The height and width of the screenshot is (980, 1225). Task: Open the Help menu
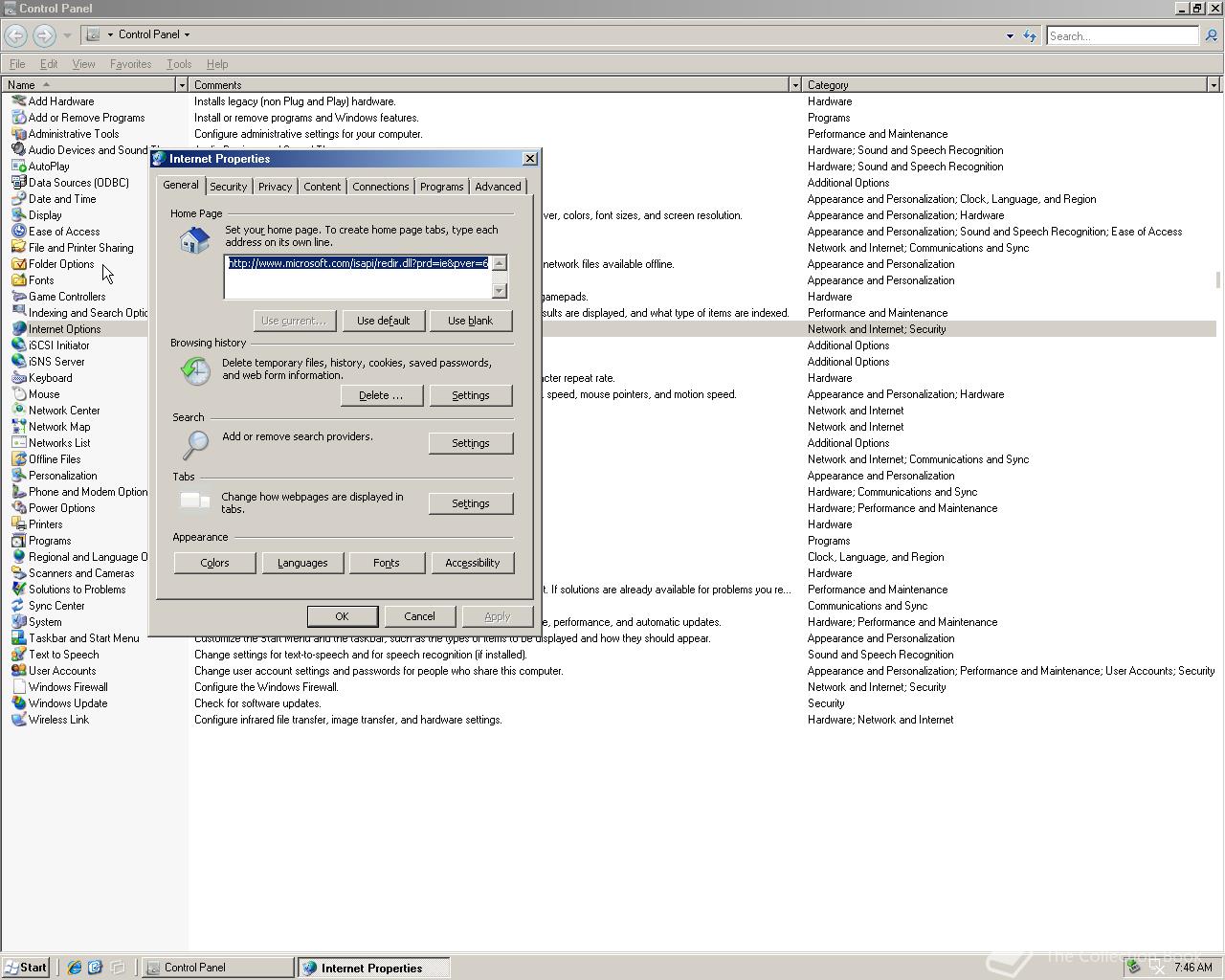217,64
